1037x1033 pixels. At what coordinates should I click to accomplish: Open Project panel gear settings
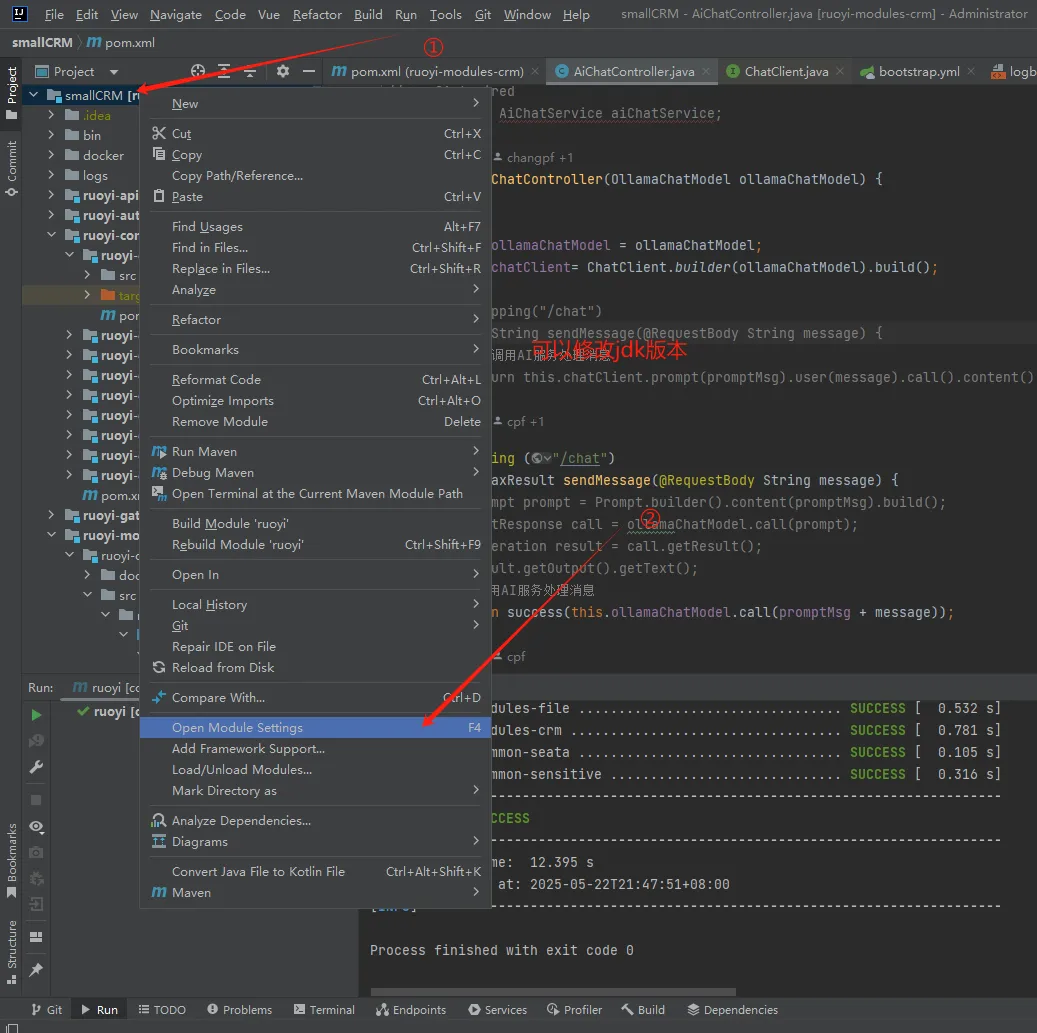point(283,71)
